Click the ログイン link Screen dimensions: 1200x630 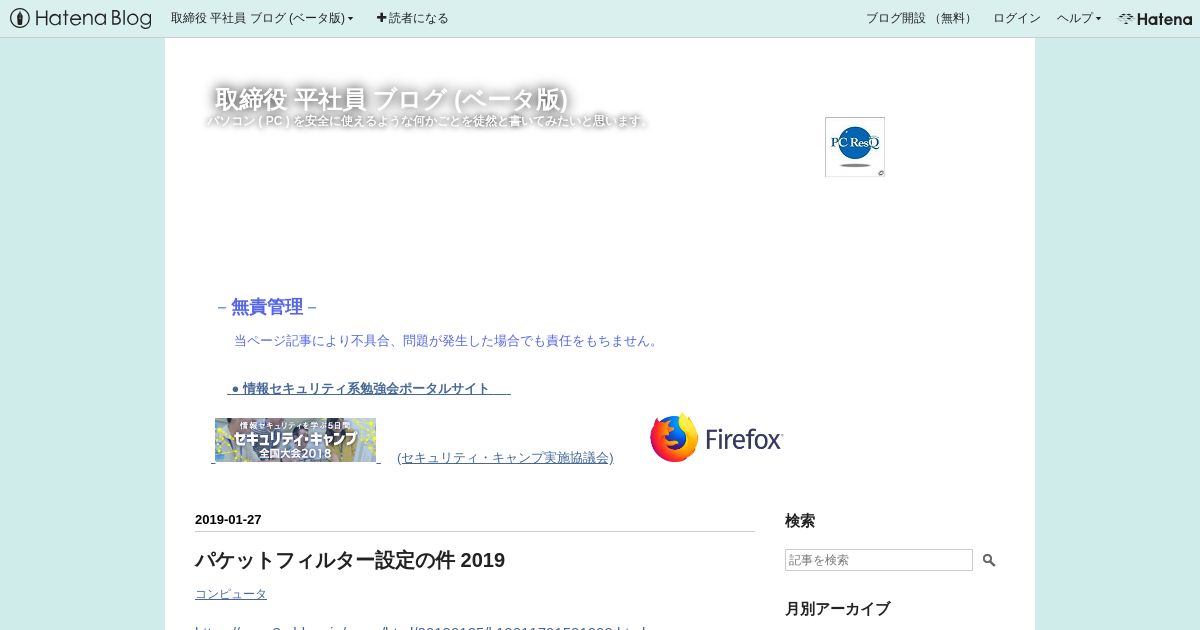(1016, 18)
